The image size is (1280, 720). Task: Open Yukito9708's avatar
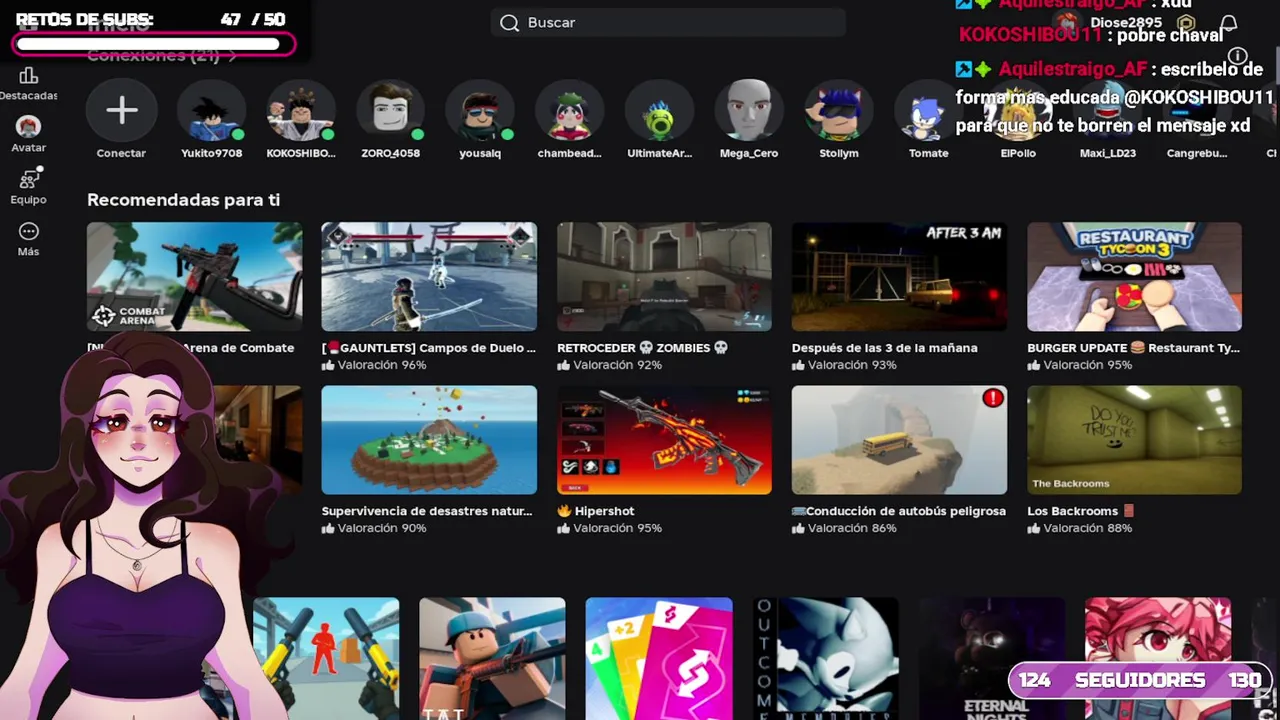click(x=211, y=110)
